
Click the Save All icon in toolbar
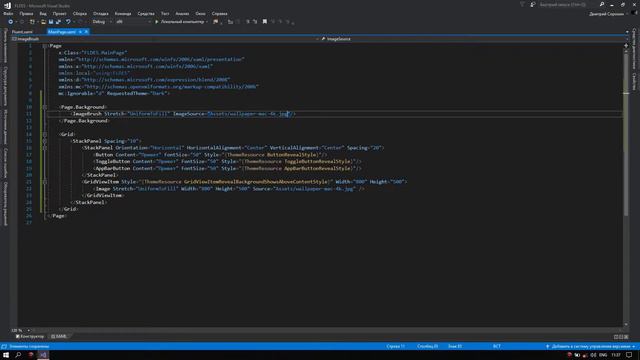point(58,22)
